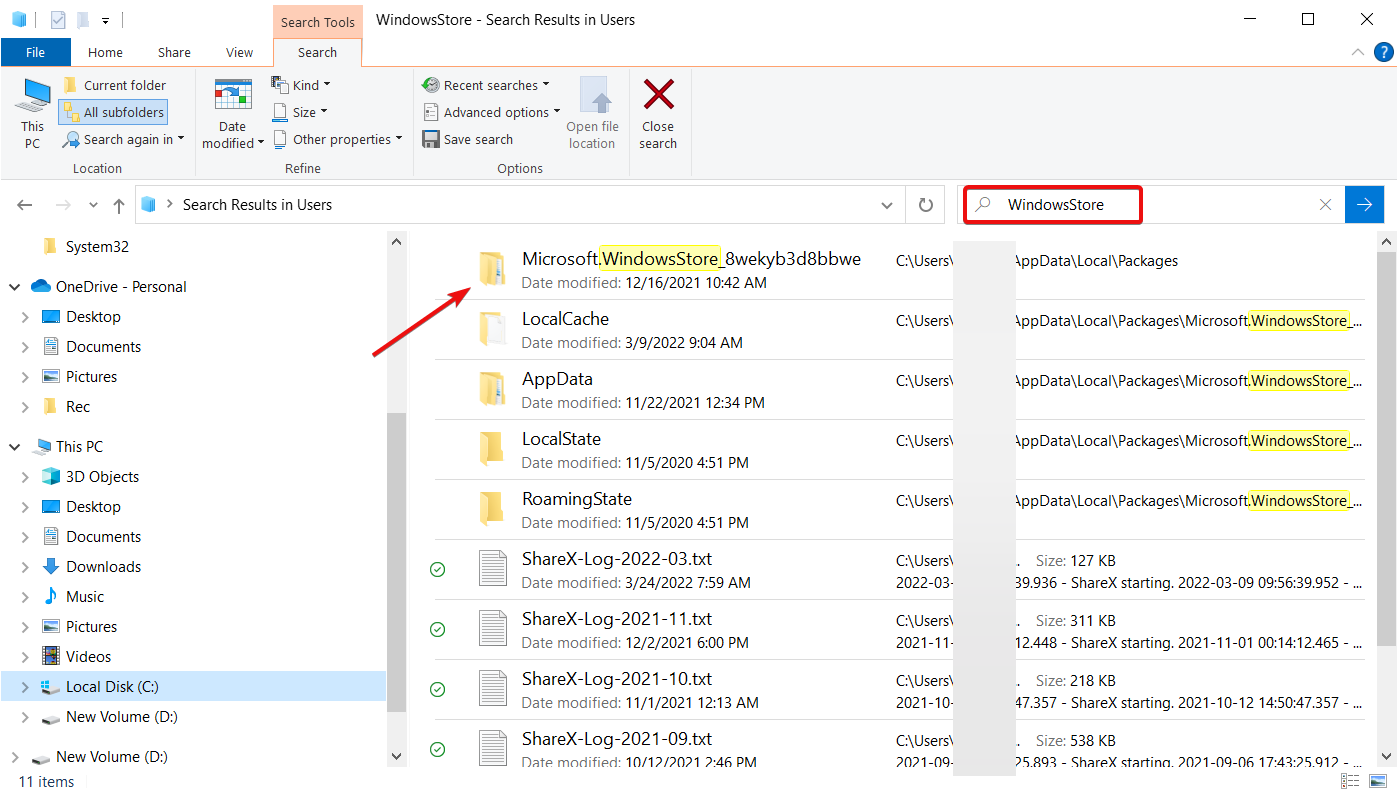Open the Search again in dropdown
This screenshot has width=1398, height=797.
123,139
